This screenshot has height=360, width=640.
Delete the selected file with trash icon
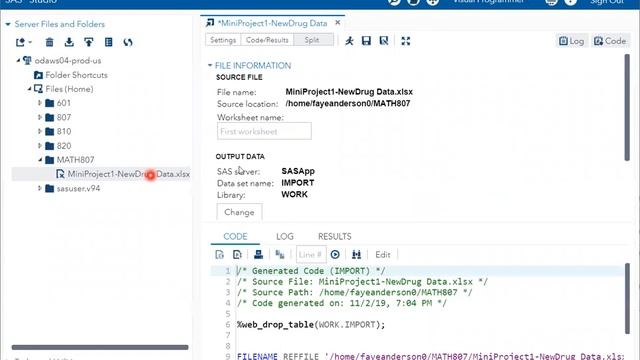click(x=49, y=42)
